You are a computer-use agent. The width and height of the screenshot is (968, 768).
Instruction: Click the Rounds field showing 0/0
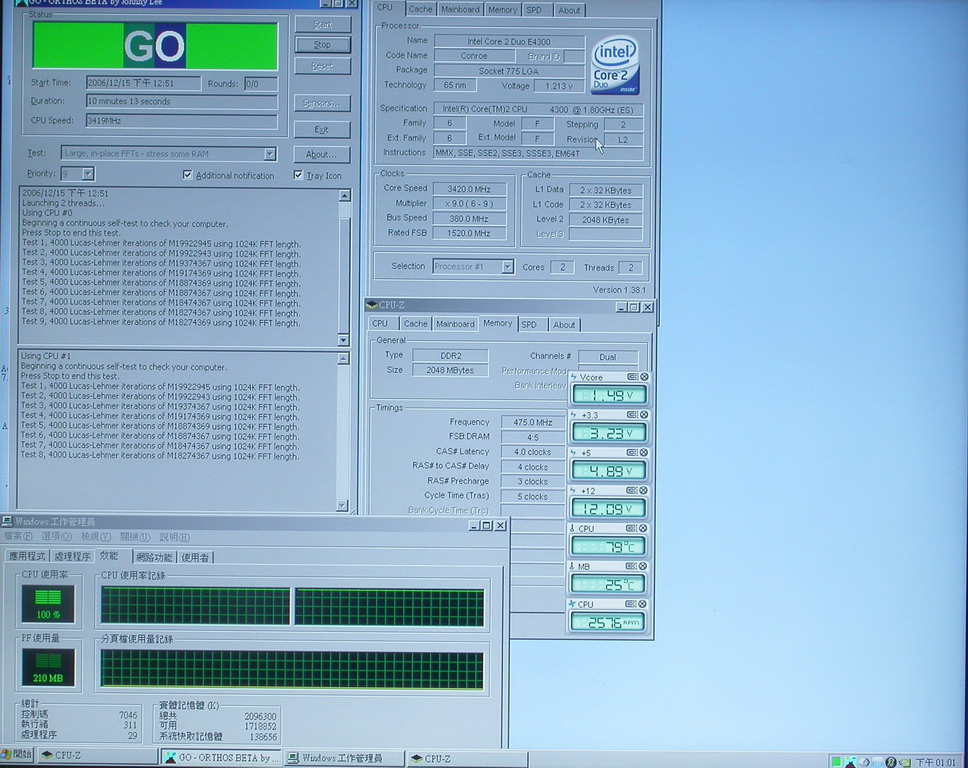pyautogui.click(x=261, y=84)
